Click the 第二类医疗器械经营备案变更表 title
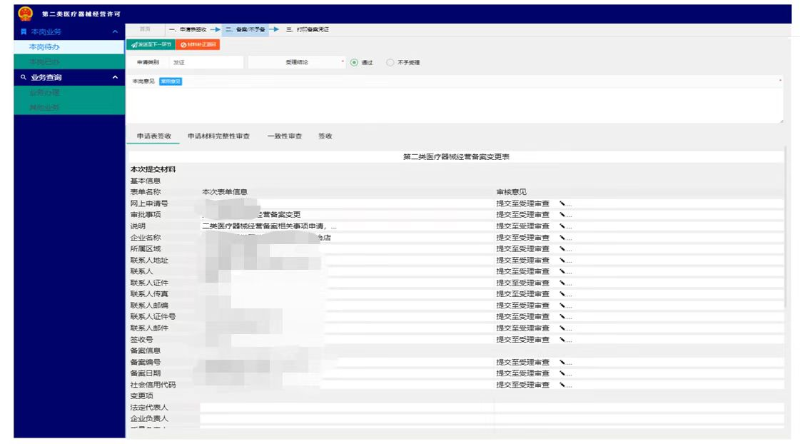 [456, 157]
